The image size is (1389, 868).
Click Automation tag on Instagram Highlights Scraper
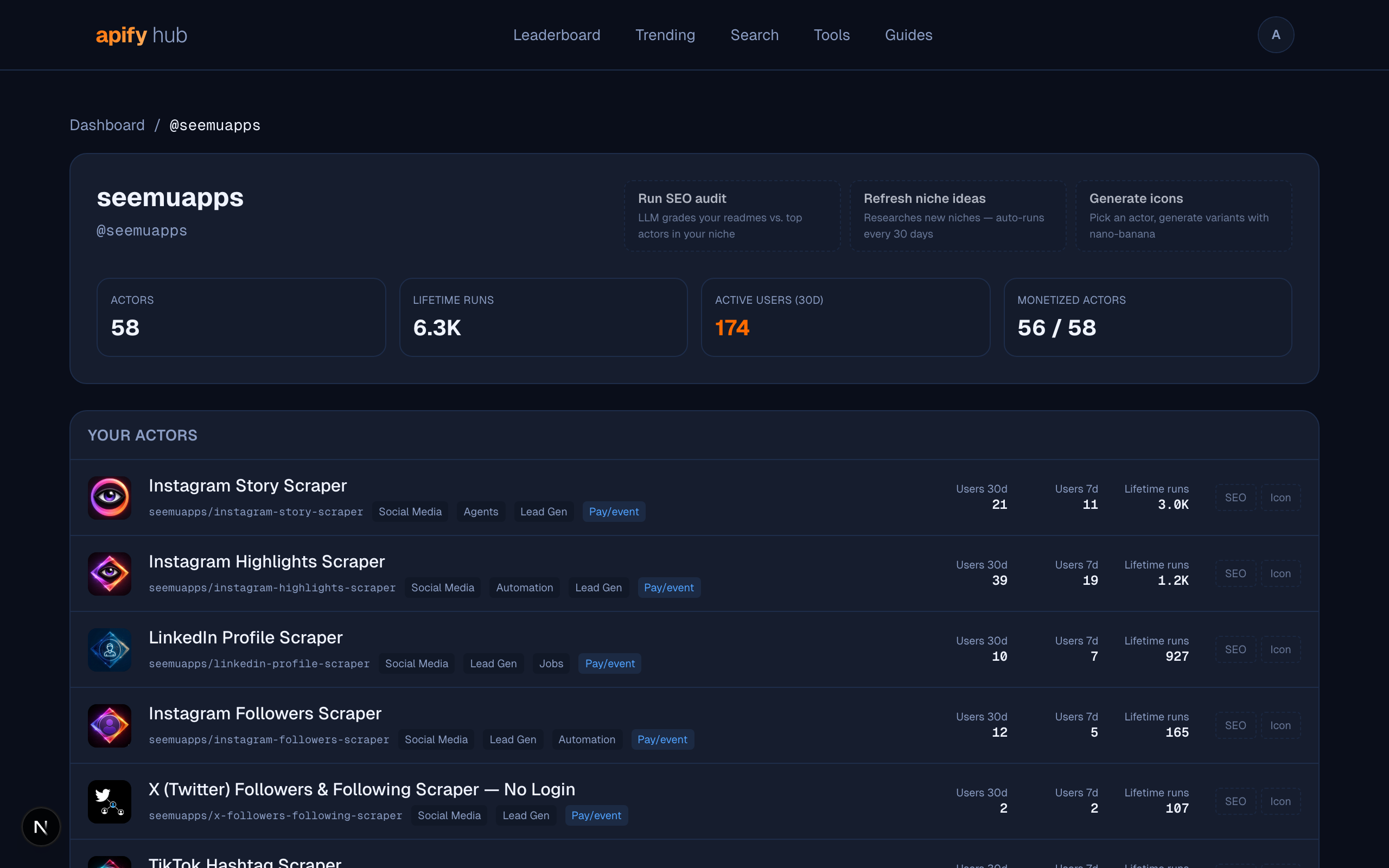pos(524,588)
